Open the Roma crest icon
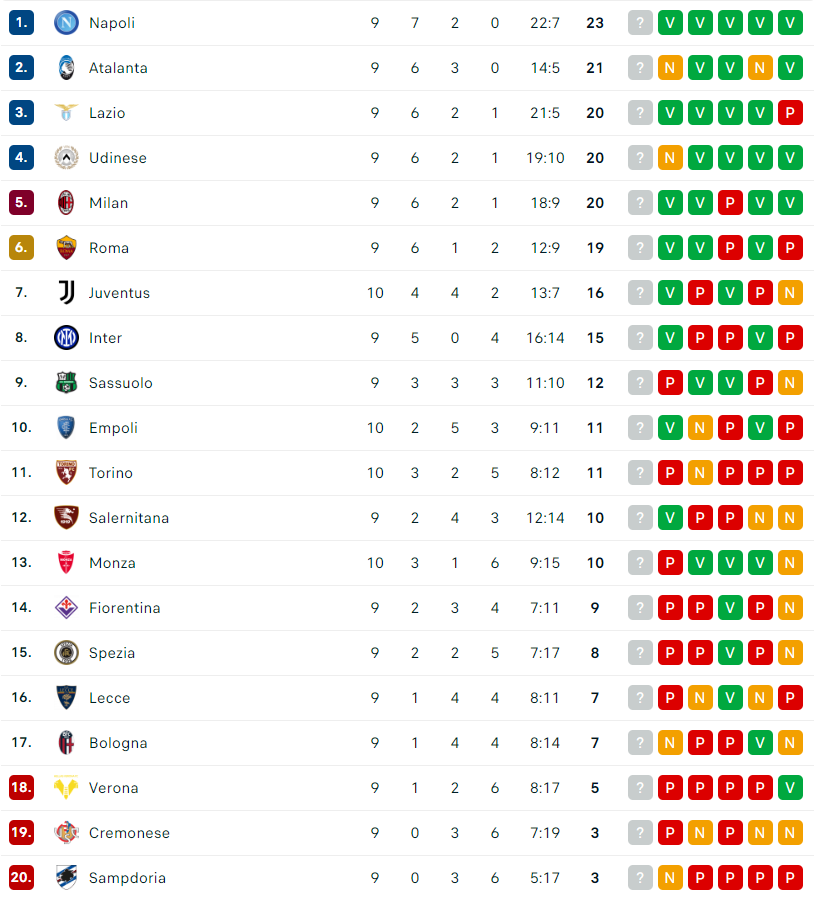The image size is (817, 897). [66, 248]
